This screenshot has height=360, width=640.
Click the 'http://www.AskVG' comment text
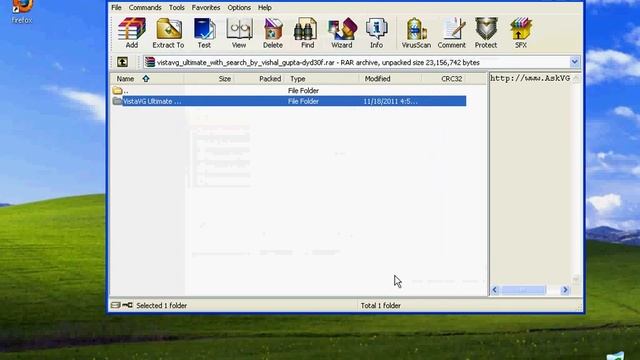point(530,78)
